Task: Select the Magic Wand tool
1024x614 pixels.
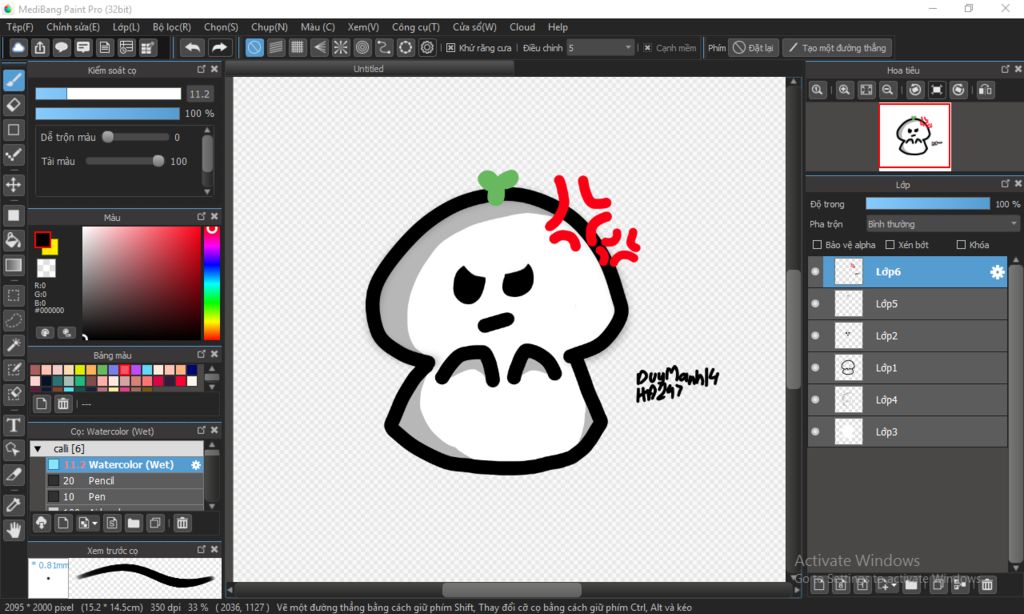Action: coord(14,346)
